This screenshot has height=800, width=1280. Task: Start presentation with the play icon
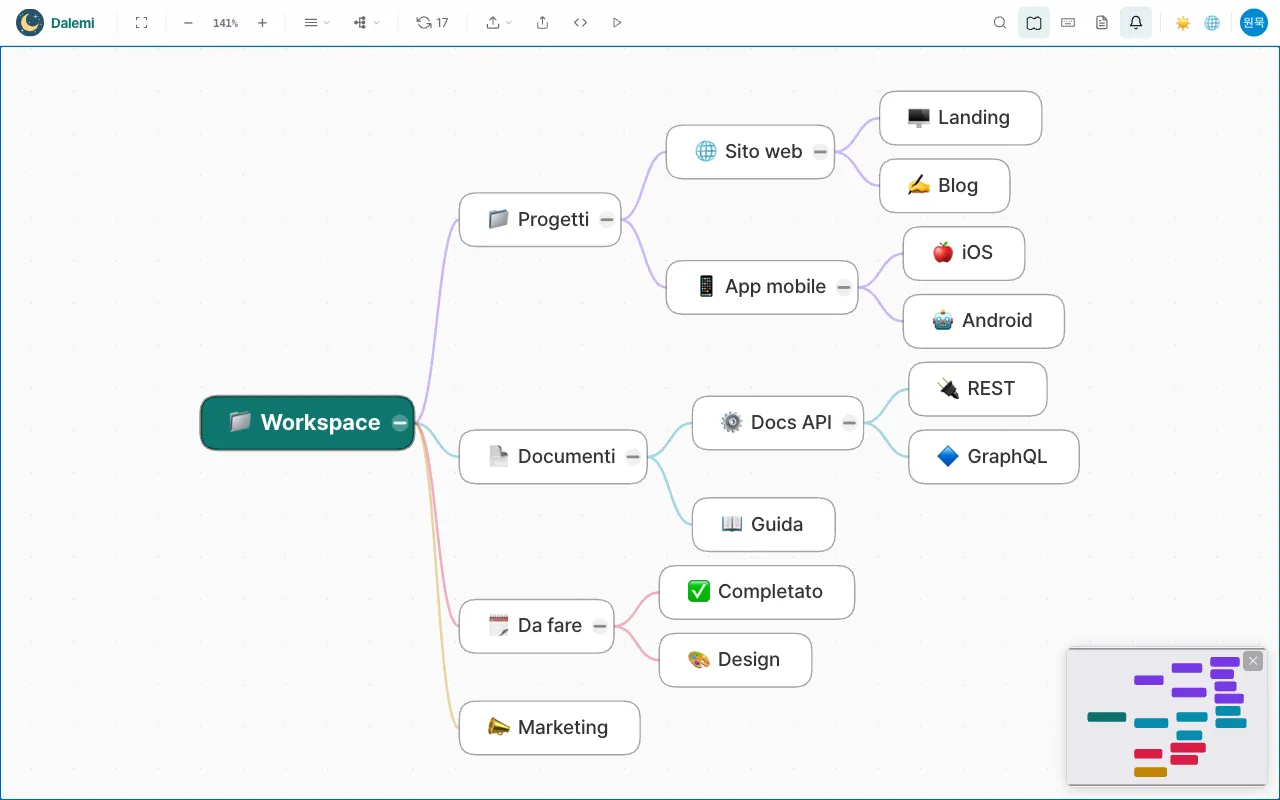point(617,22)
